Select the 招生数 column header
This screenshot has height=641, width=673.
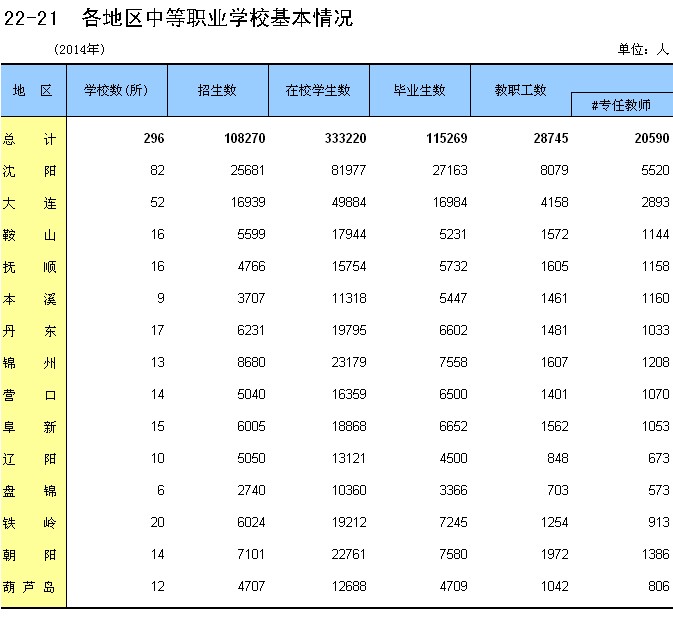217,90
